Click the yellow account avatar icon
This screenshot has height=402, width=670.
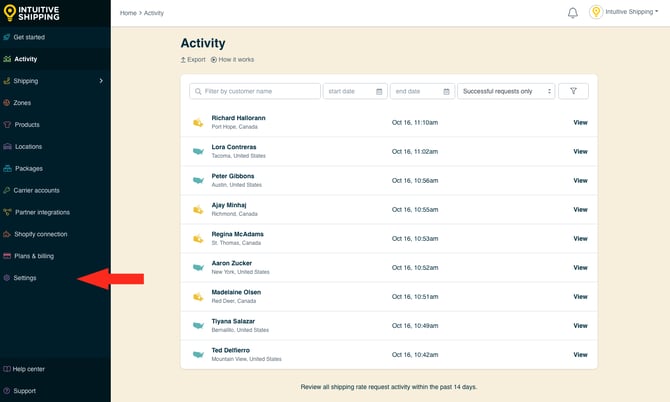[596, 12]
